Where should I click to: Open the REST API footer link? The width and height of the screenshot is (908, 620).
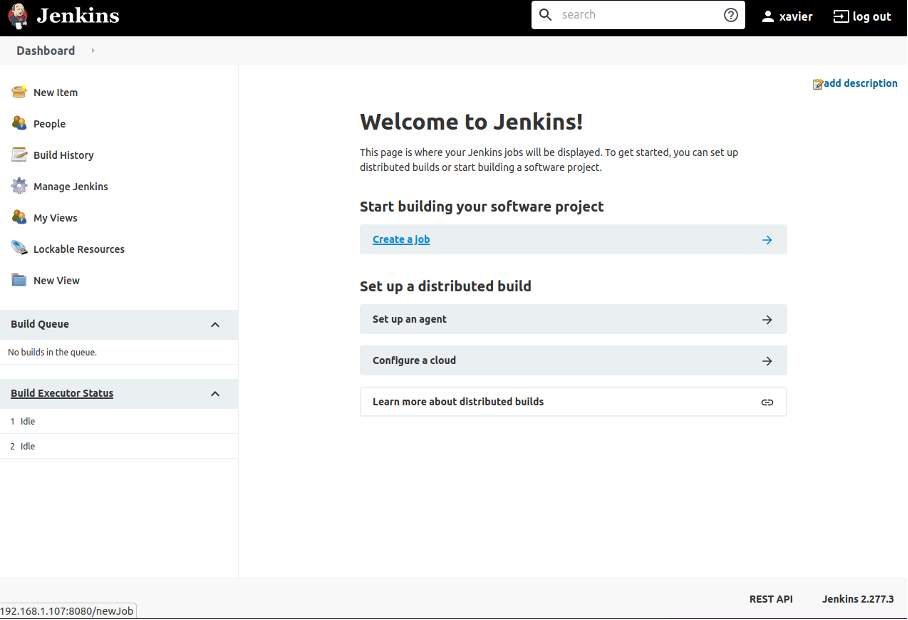771,599
